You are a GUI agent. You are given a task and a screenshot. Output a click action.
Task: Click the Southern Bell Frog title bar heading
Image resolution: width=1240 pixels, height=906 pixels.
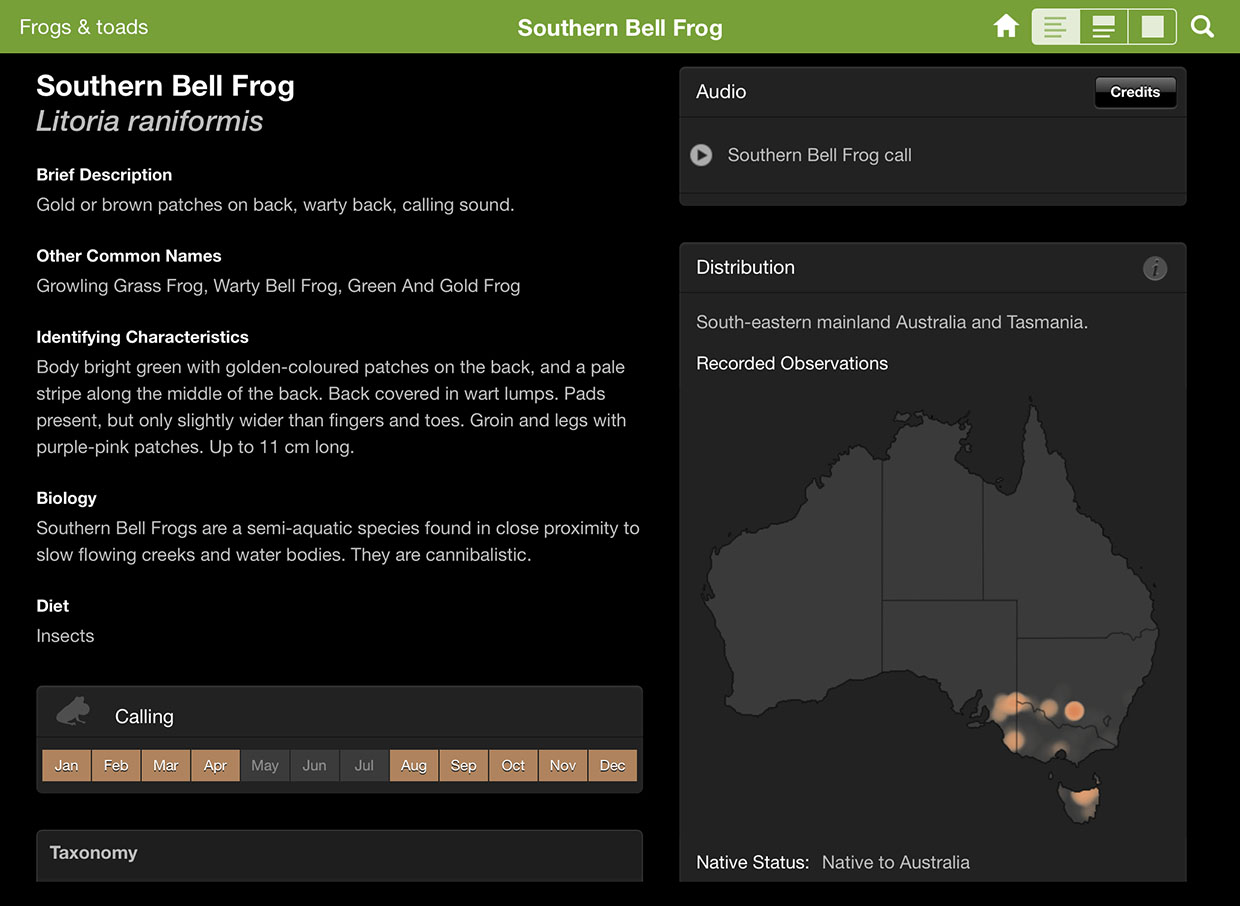[x=619, y=28]
